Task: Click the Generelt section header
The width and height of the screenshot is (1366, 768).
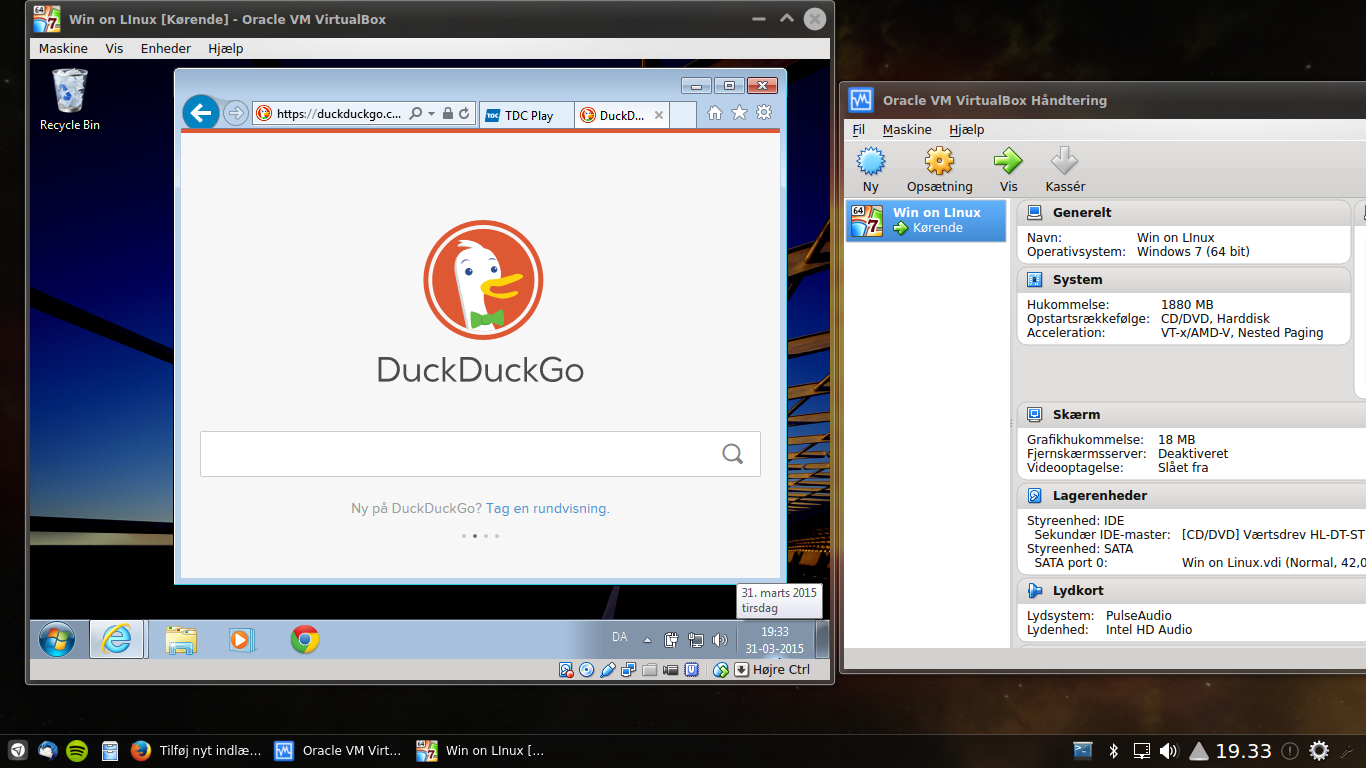Action: point(1185,212)
